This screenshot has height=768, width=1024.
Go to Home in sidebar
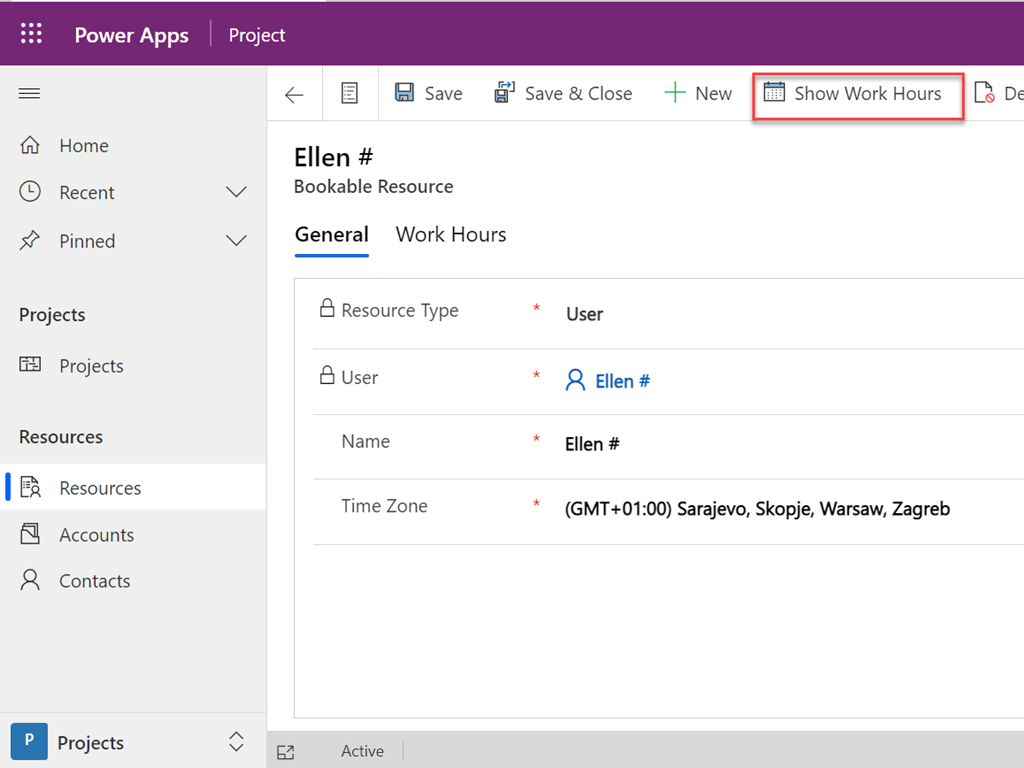[x=83, y=146]
